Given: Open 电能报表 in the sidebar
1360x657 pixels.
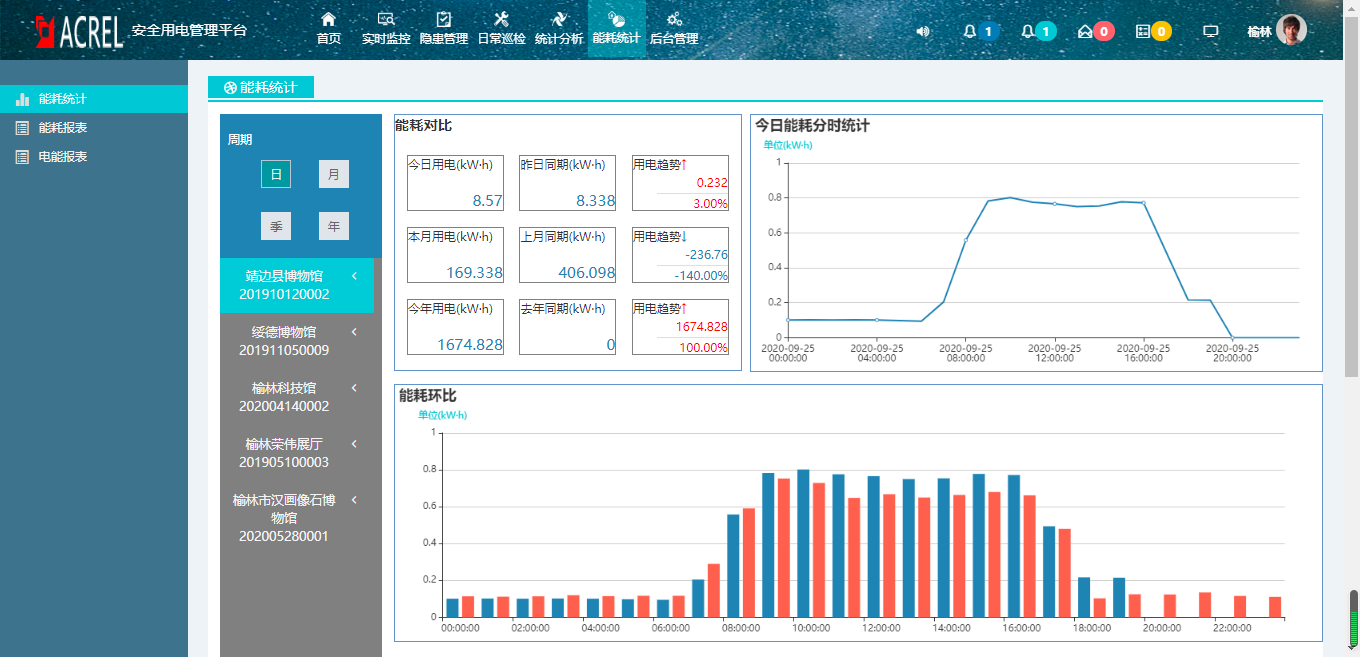Looking at the screenshot, I should [x=62, y=157].
